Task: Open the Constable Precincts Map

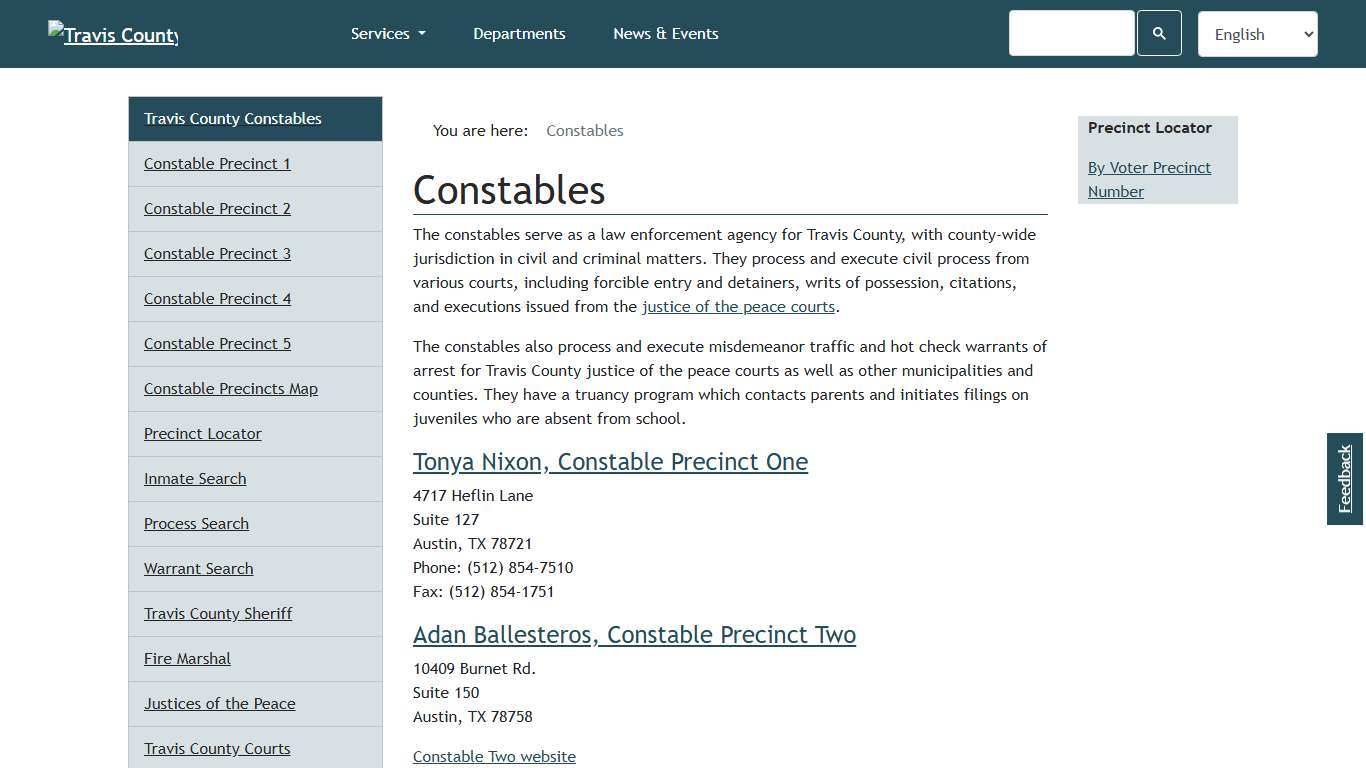Action: 231,388
